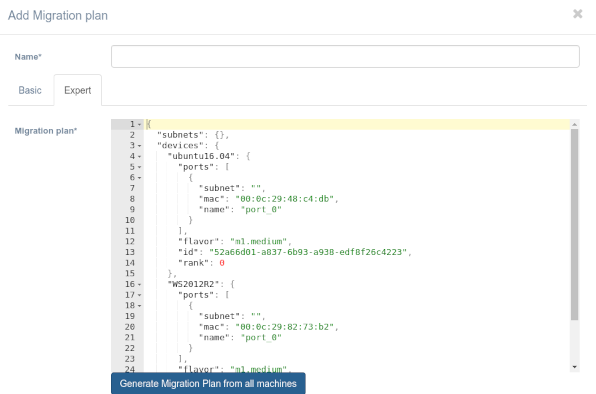Collapse the fold arrow on line 1

pyautogui.click(x=139, y=125)
